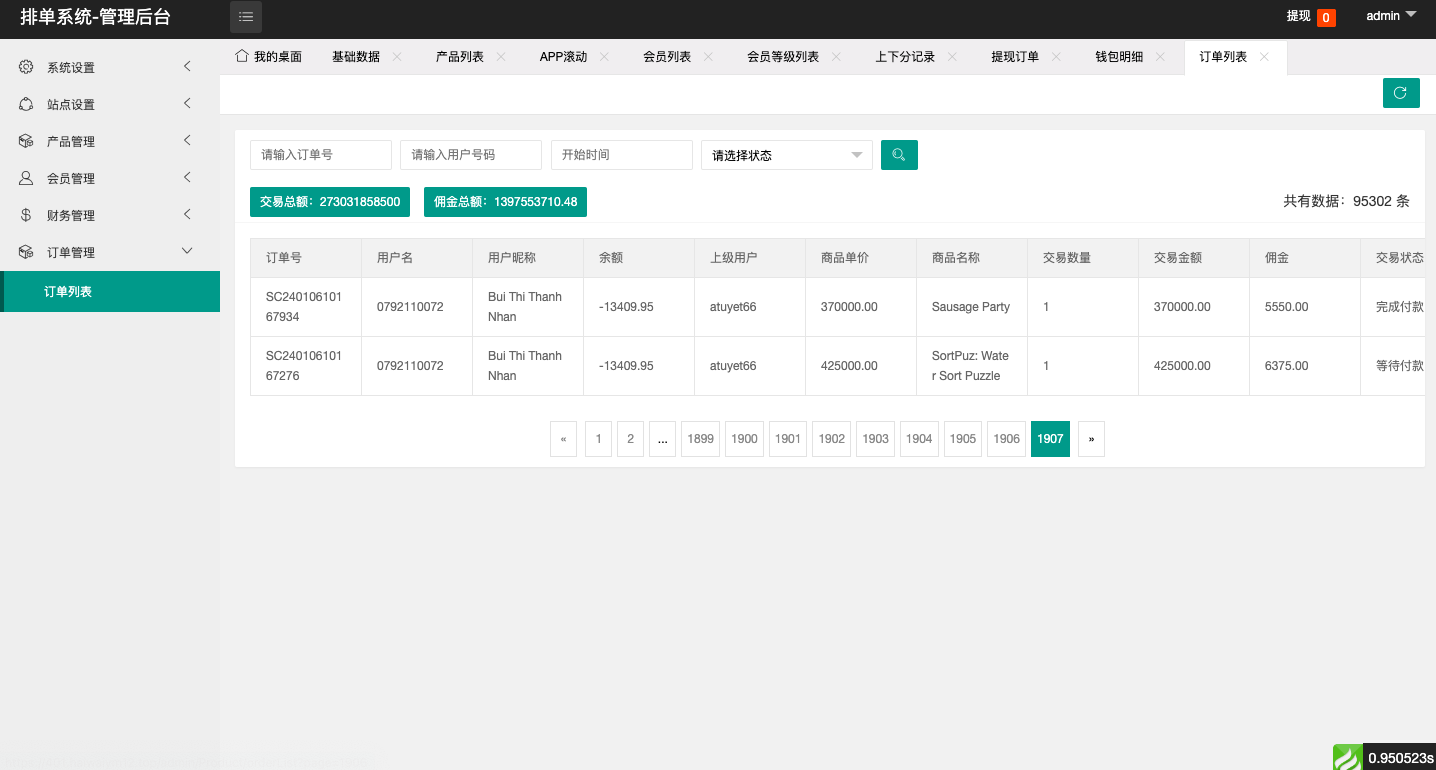Expand the 产品管理 sidebar menu
Screen dimensions: 1436x770
click(x=110, y=141)
